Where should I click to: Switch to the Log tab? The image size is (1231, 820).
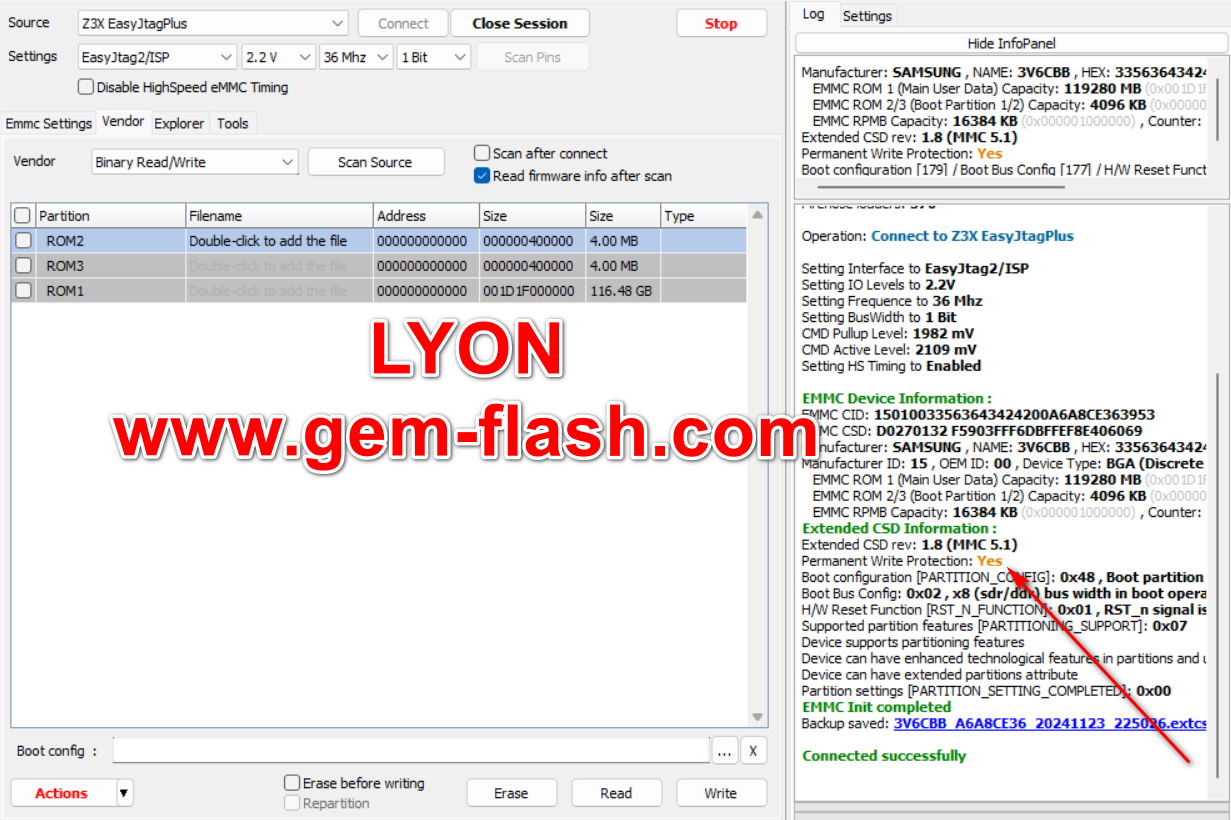pos(814,14)
